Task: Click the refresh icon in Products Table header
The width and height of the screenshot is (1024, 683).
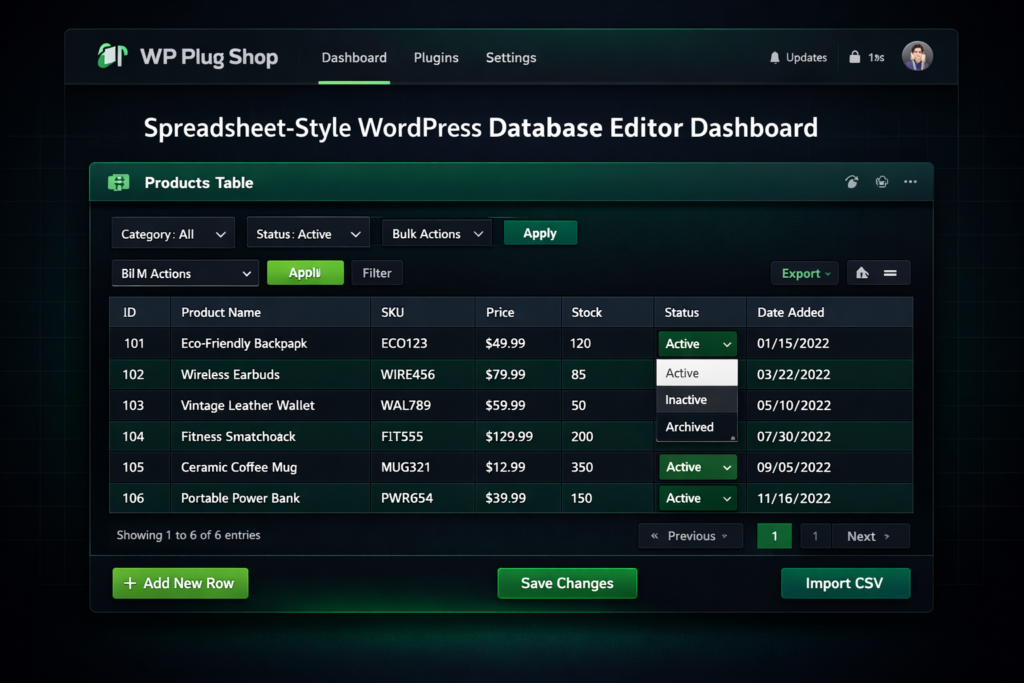Action: (x=852, y=182)
